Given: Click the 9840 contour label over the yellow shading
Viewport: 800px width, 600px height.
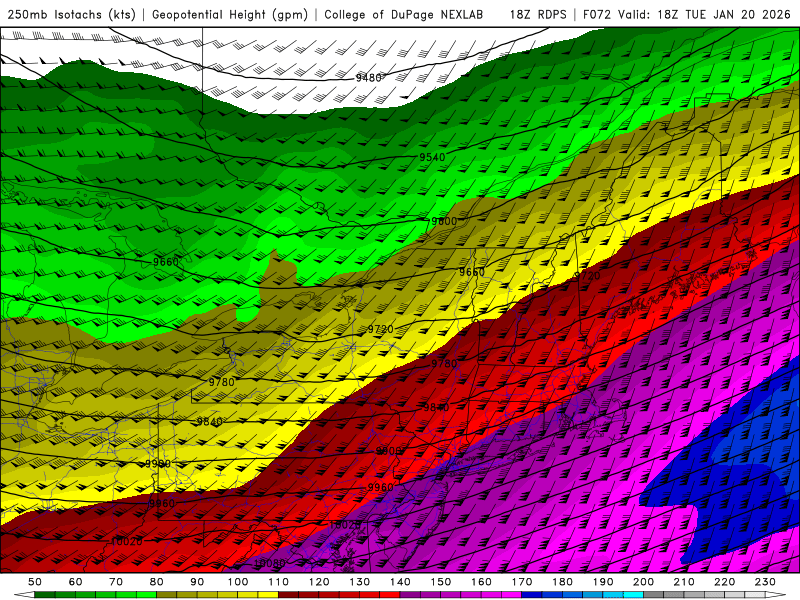Looking at the screenshot, I should click(x=209, y=421).
